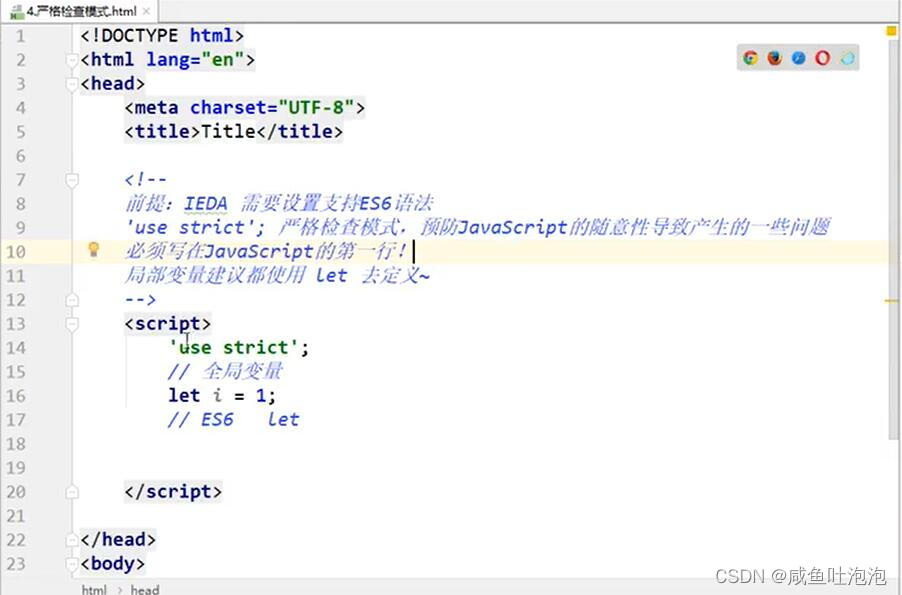The image size is (902, 595).
Task: Fold the comment end marker at line 12
Action: coord(72,300)
